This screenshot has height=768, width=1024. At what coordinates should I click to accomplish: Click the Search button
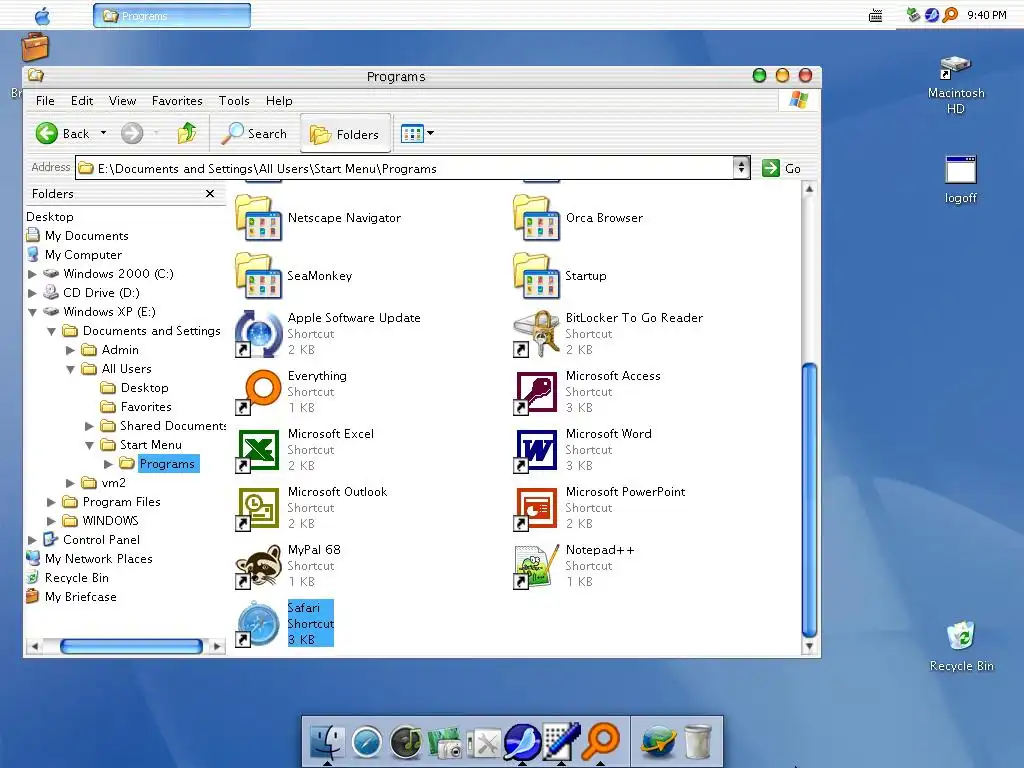pos(254,133)
